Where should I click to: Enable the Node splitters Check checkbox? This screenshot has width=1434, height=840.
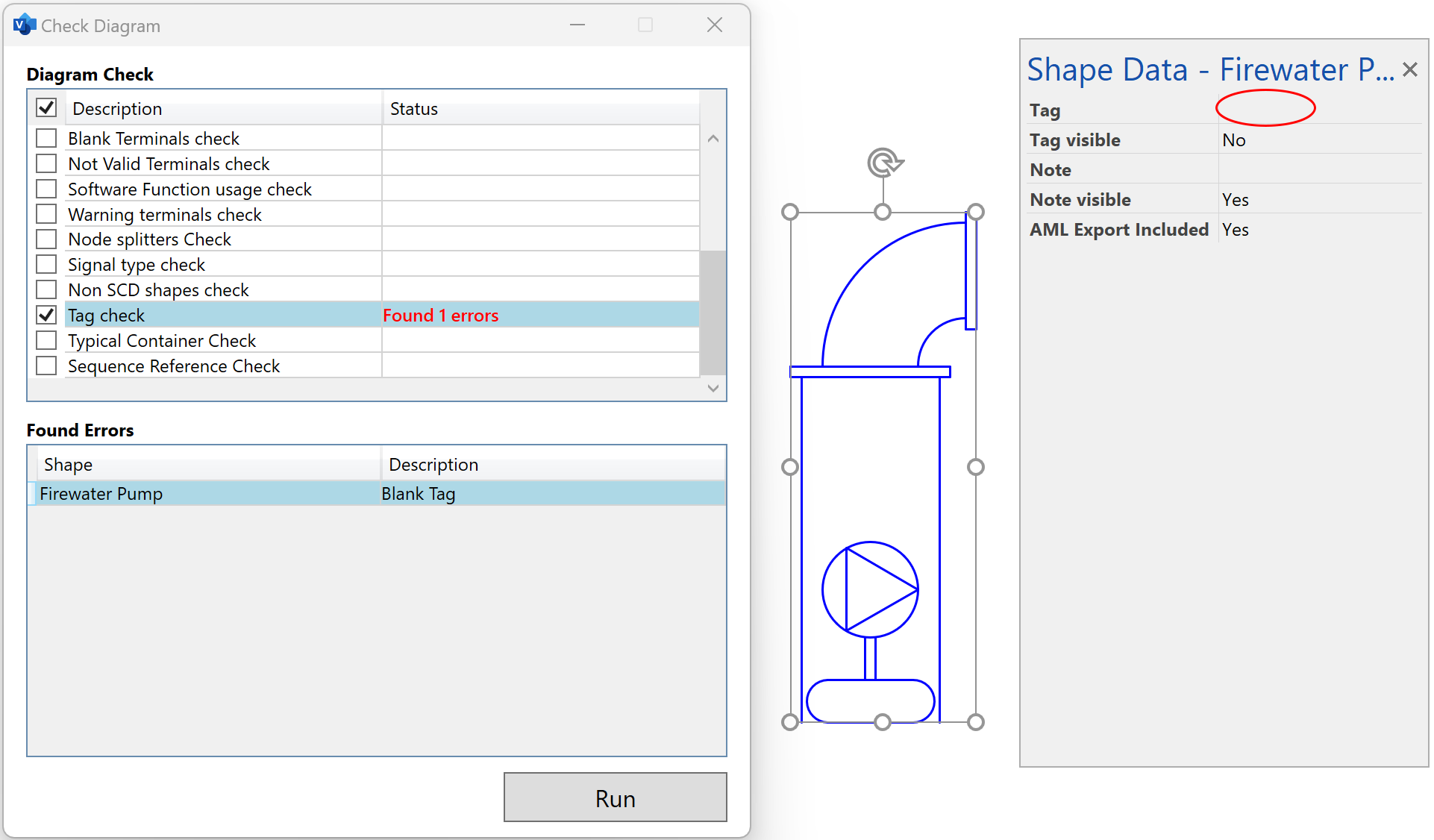coord(46,239)
